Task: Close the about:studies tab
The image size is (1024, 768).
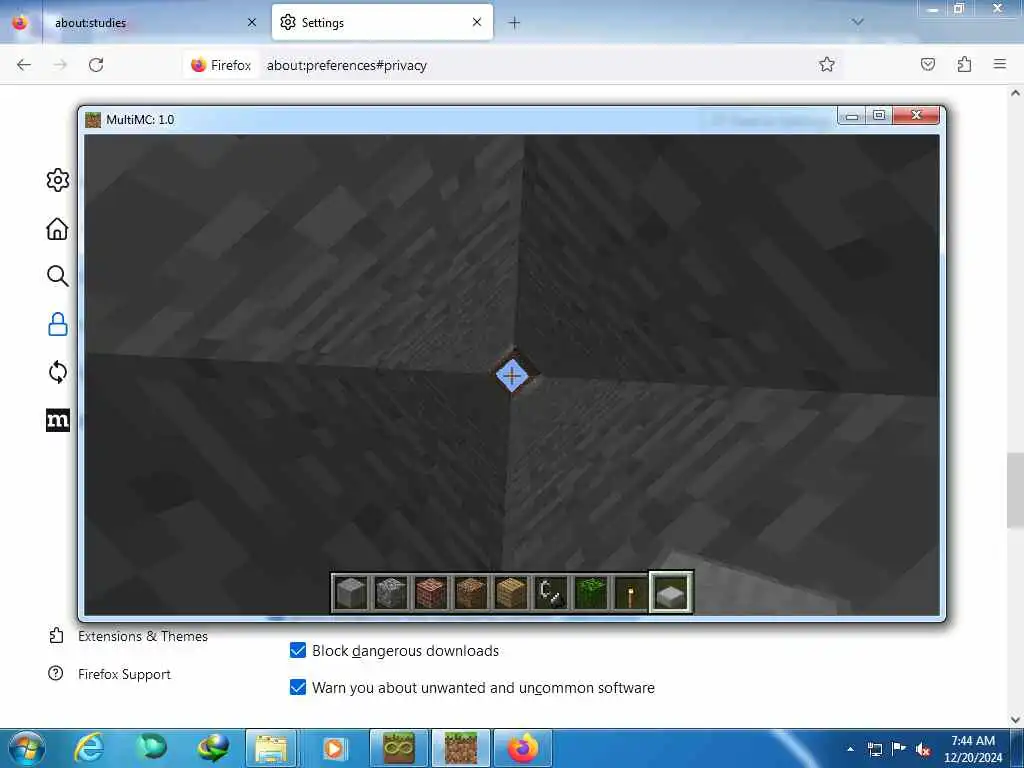Action: (x=252, y=22)
